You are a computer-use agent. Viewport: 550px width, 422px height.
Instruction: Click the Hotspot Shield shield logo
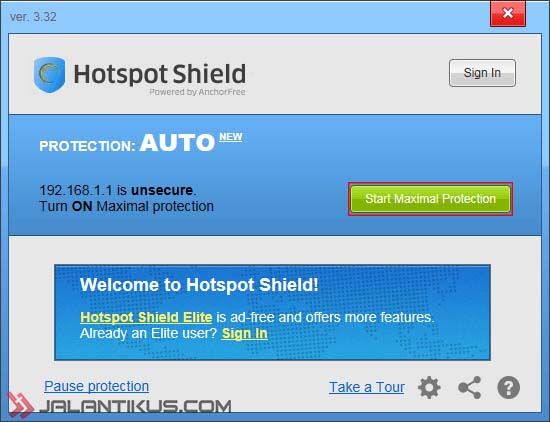pos(49,75)
